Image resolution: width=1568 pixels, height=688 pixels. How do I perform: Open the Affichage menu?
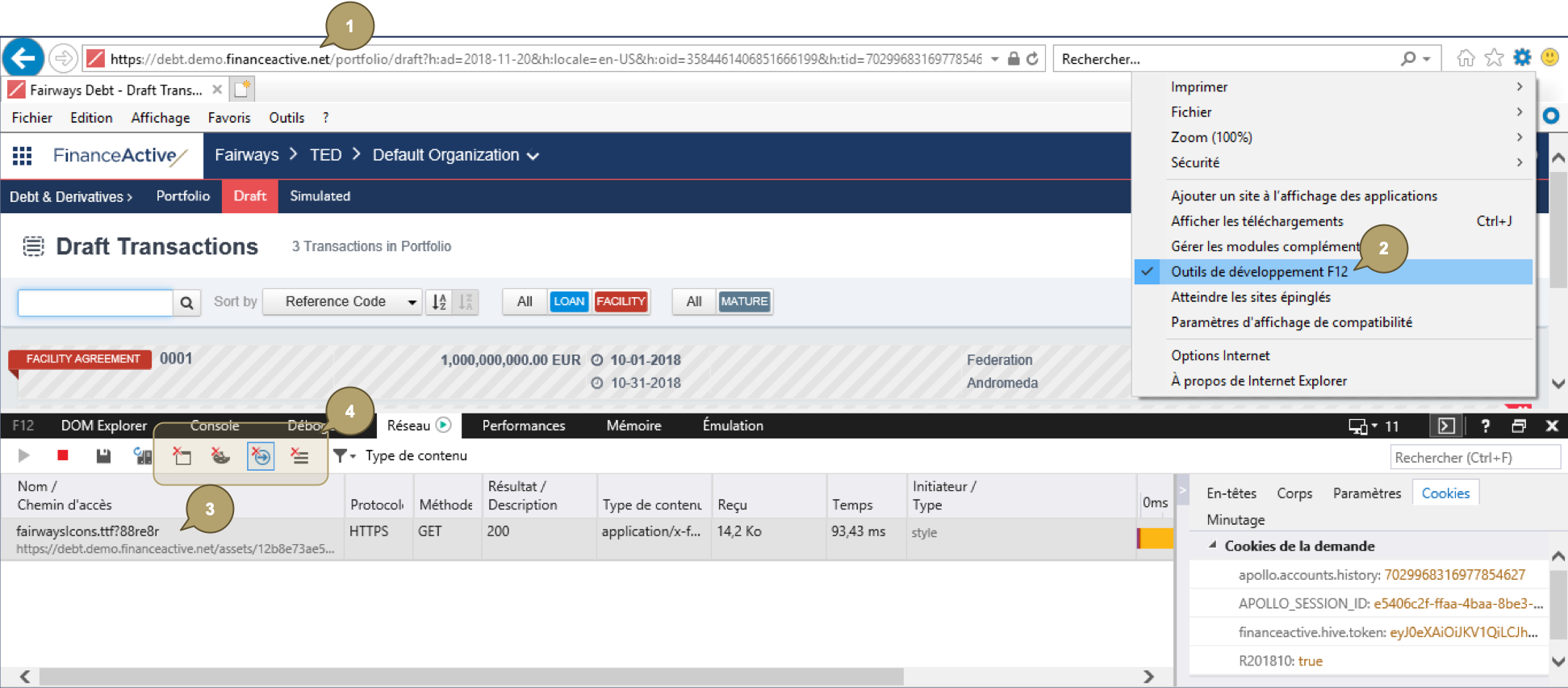[161, 118]
